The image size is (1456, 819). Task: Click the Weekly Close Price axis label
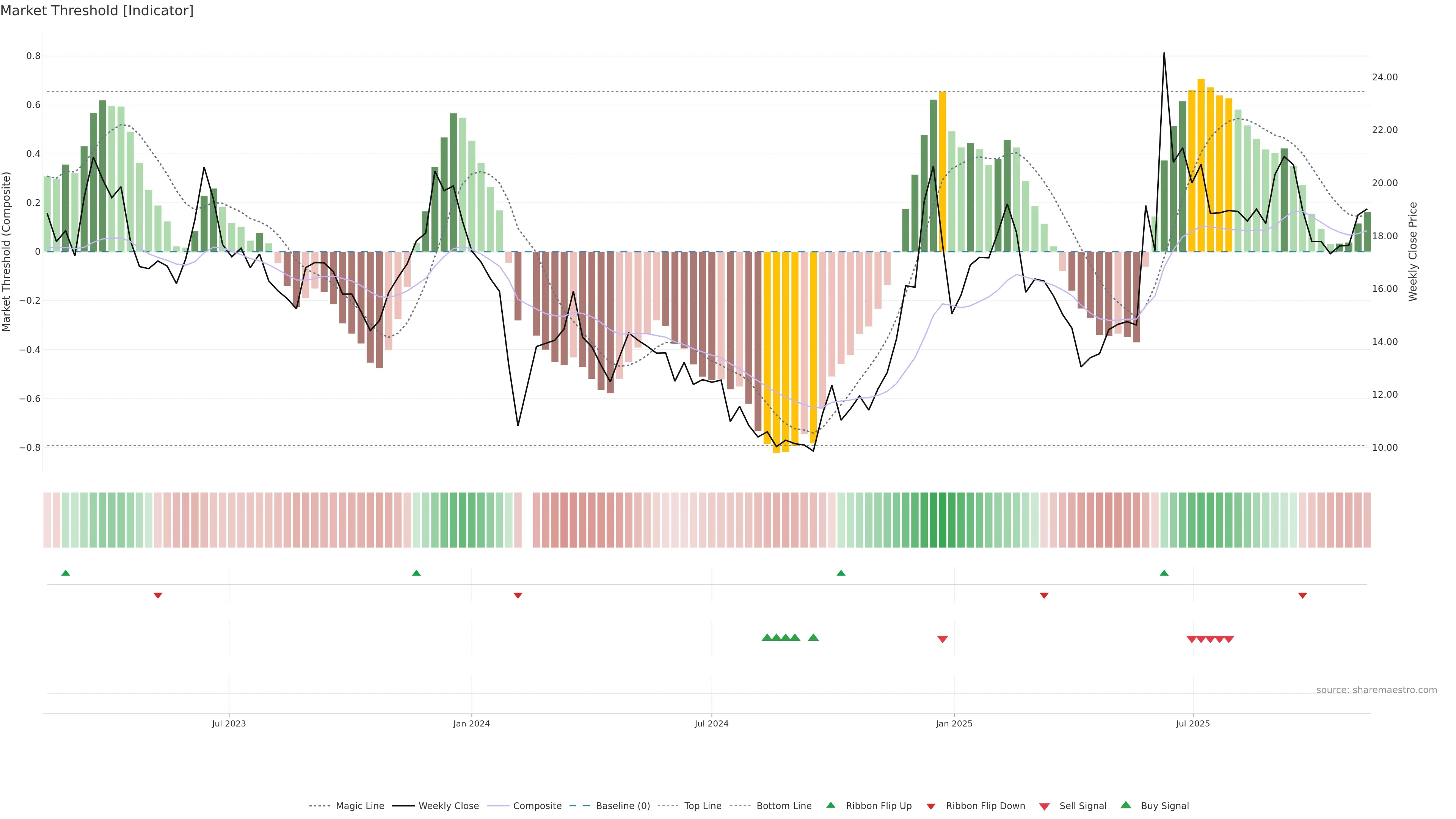[x=1413, y=251]
